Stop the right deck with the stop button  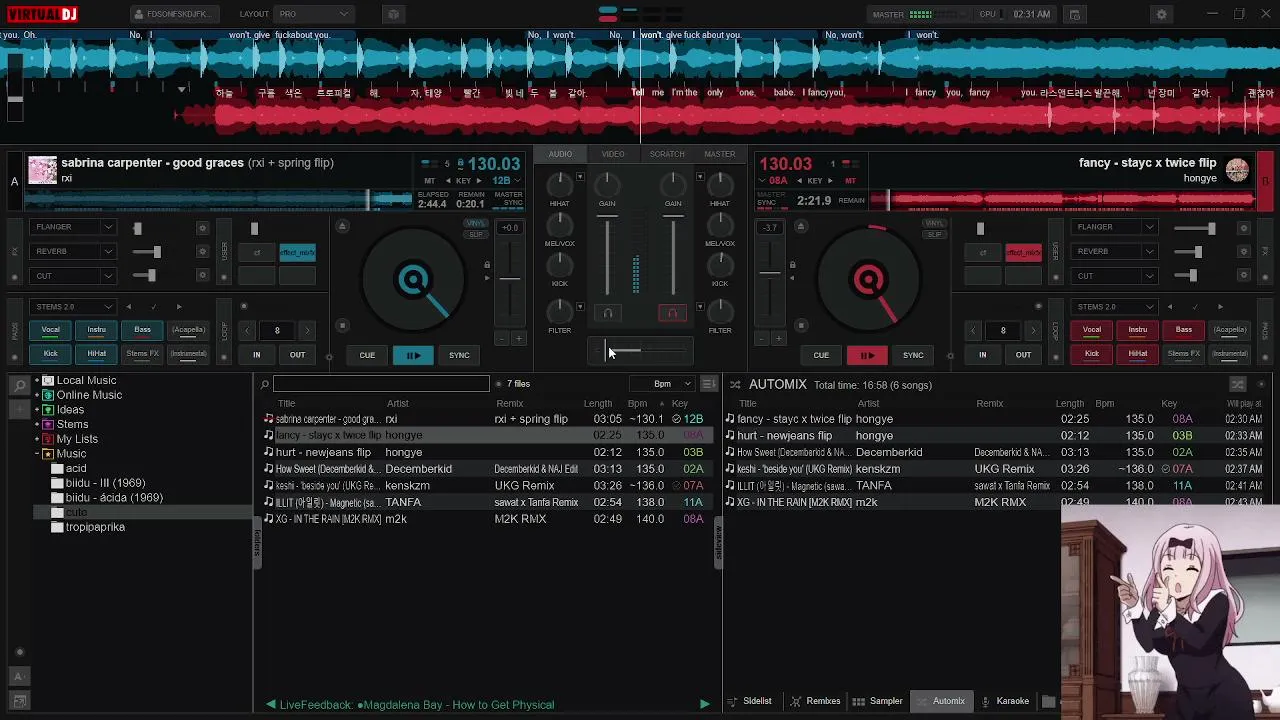click(800, 326)
